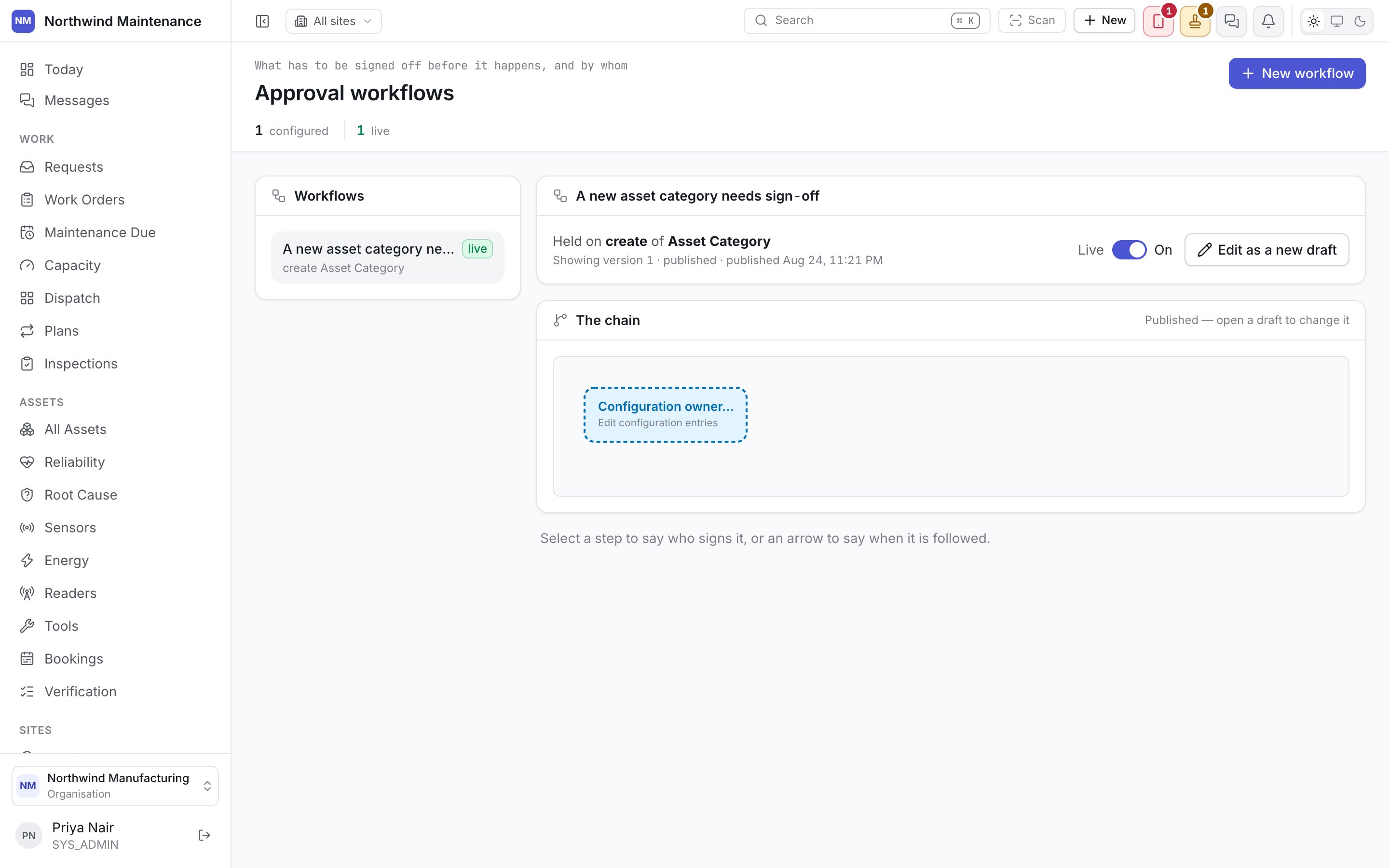Click the Verification checklist icon
Viewport: 1389px width, 868px height.
27,691
